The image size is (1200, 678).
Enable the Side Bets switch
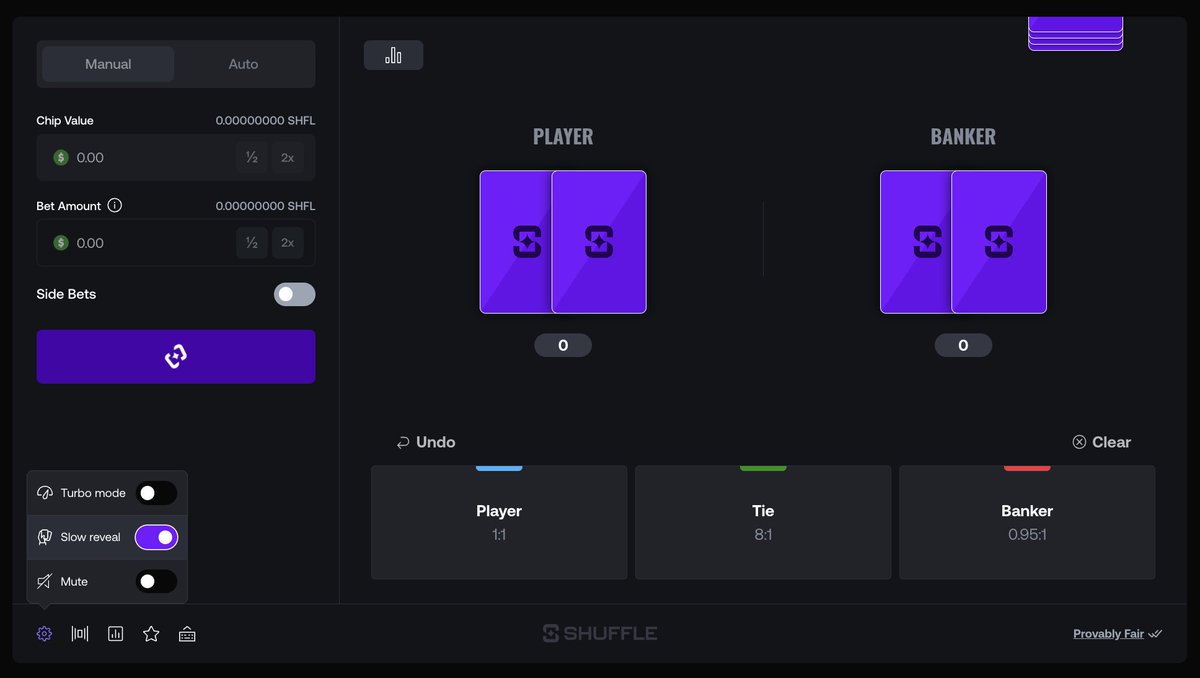(x=294, y=294)
